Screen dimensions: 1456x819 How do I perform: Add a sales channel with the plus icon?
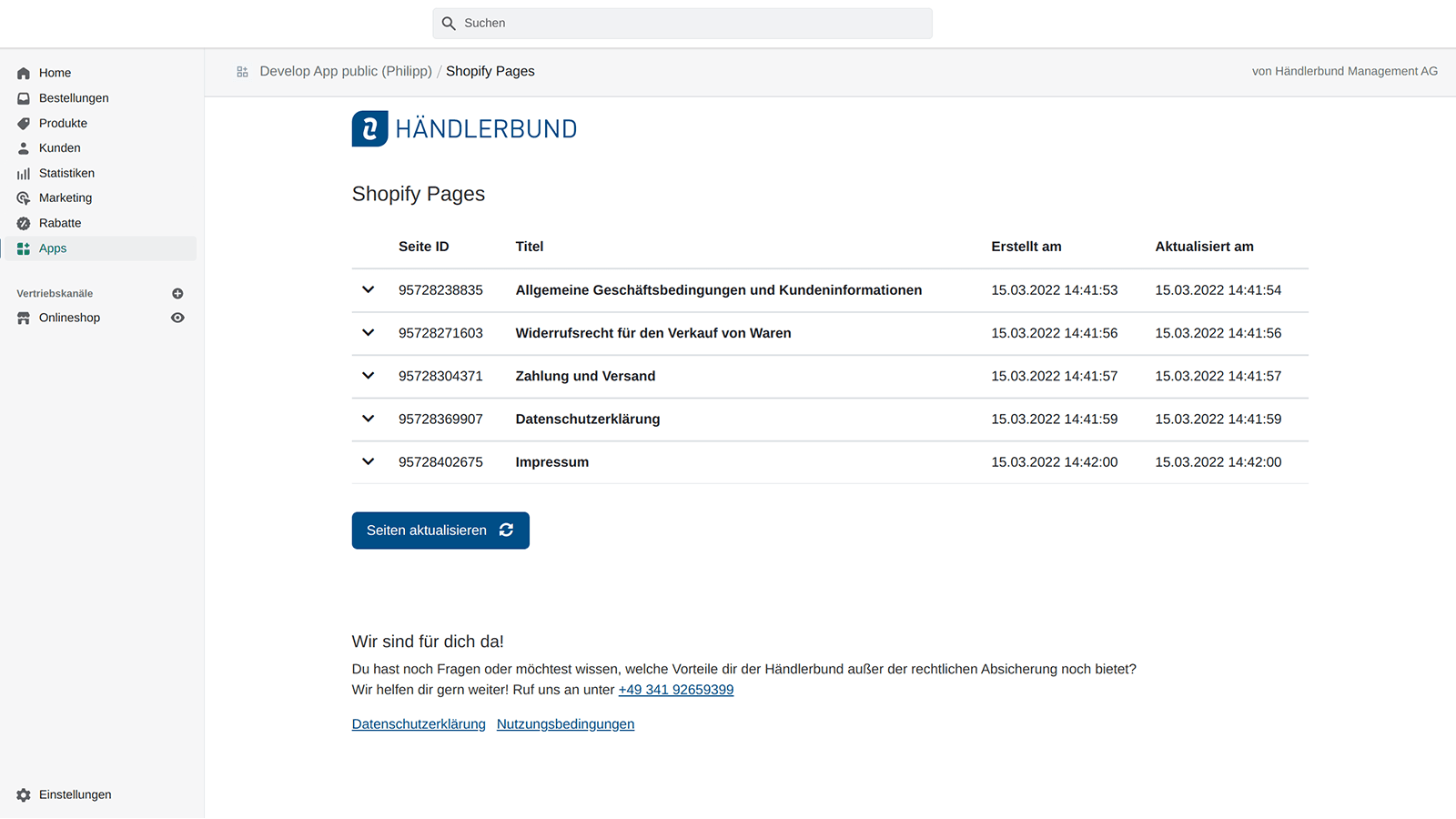pos(177,293)
